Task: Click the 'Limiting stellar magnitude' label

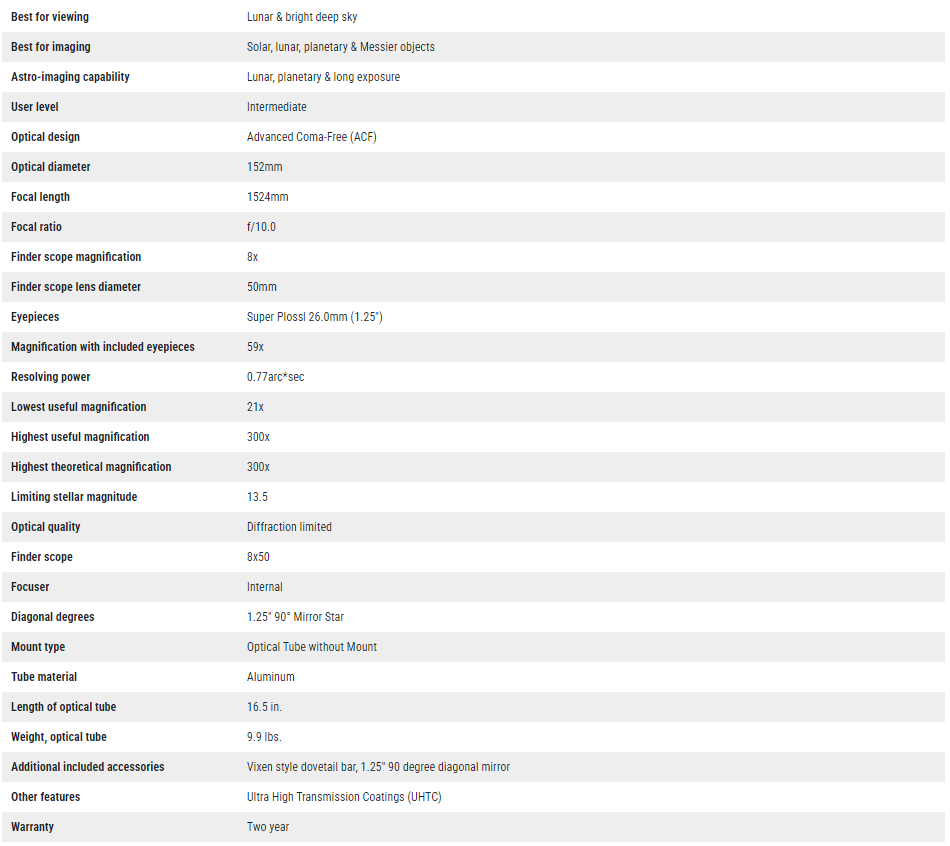Action: pyautogui.click(x=74, y=497)
